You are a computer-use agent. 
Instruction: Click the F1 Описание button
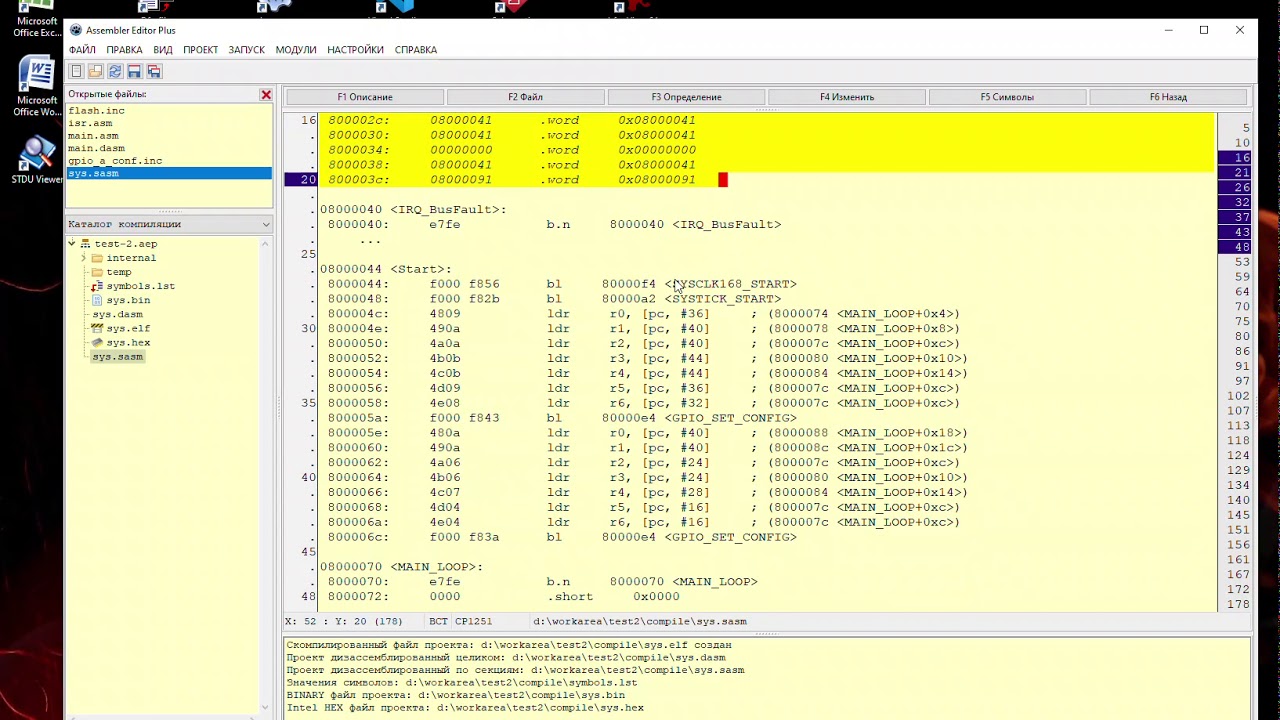(365, 97)
